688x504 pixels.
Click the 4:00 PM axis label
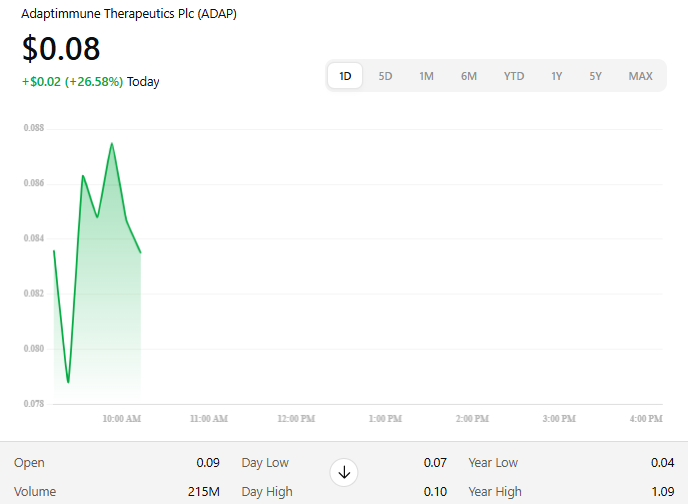click(646, 418)
